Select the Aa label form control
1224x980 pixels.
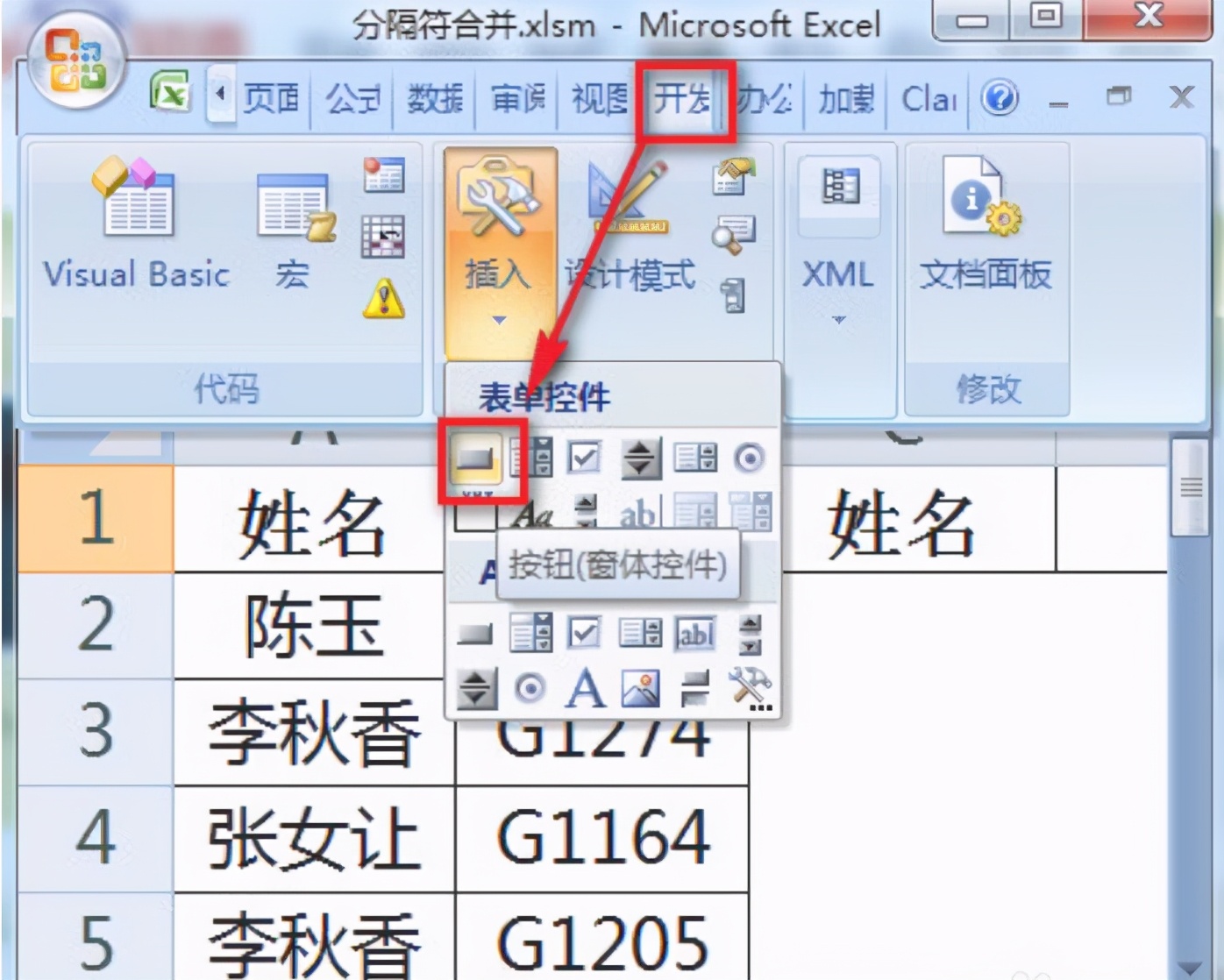533,513
